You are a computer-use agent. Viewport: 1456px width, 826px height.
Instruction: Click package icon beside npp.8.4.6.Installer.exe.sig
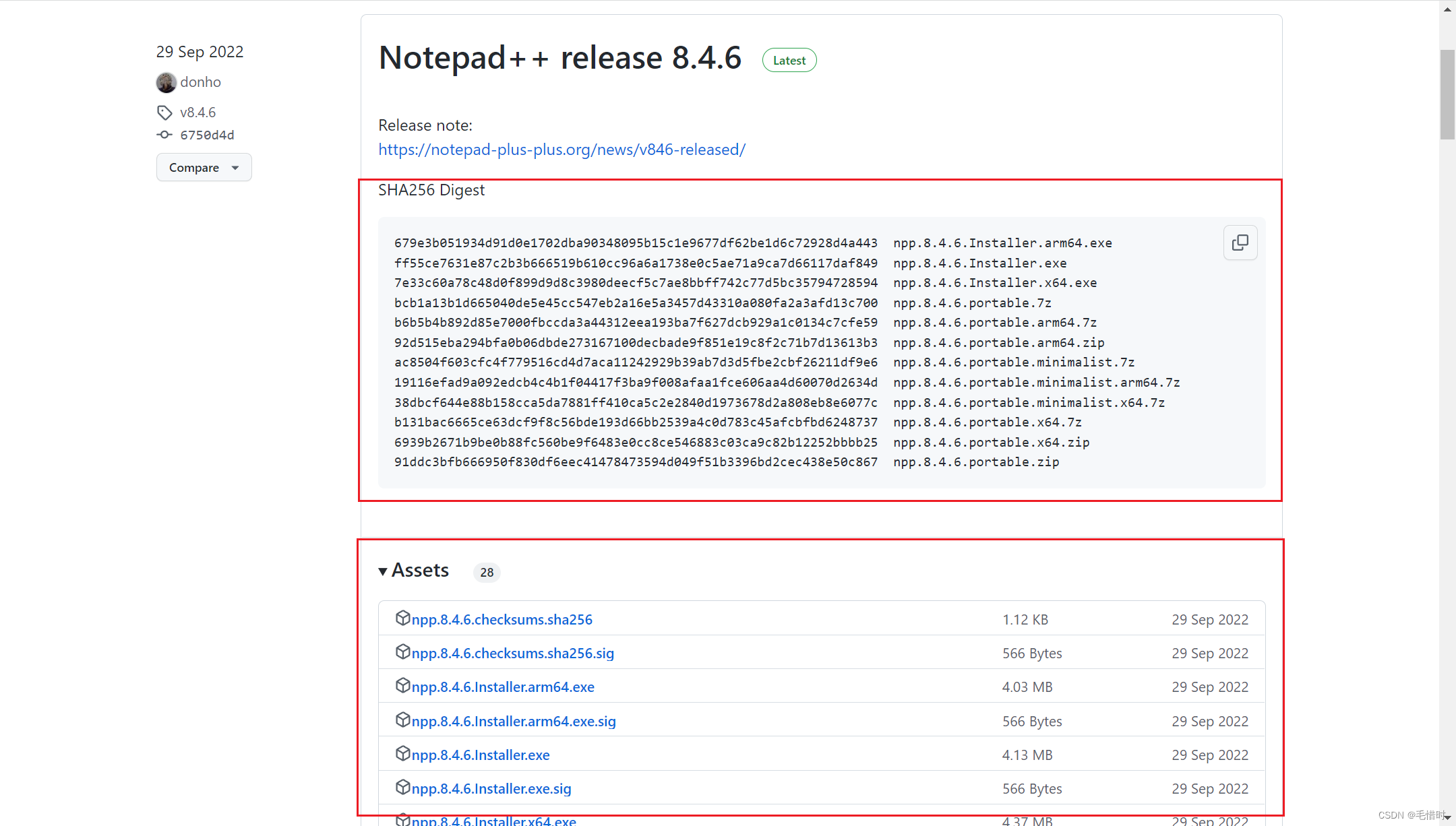[x=402, y=787]
